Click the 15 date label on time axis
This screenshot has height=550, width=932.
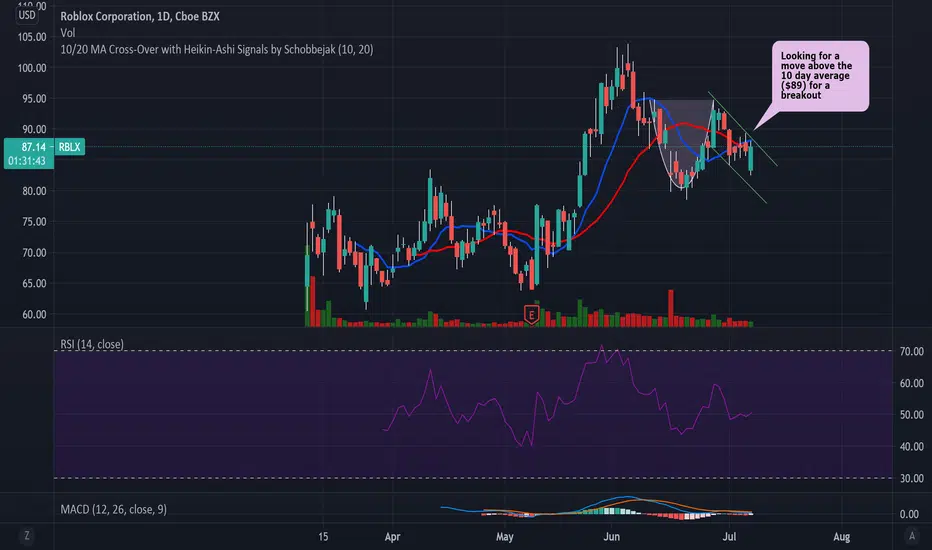point(323,536)
